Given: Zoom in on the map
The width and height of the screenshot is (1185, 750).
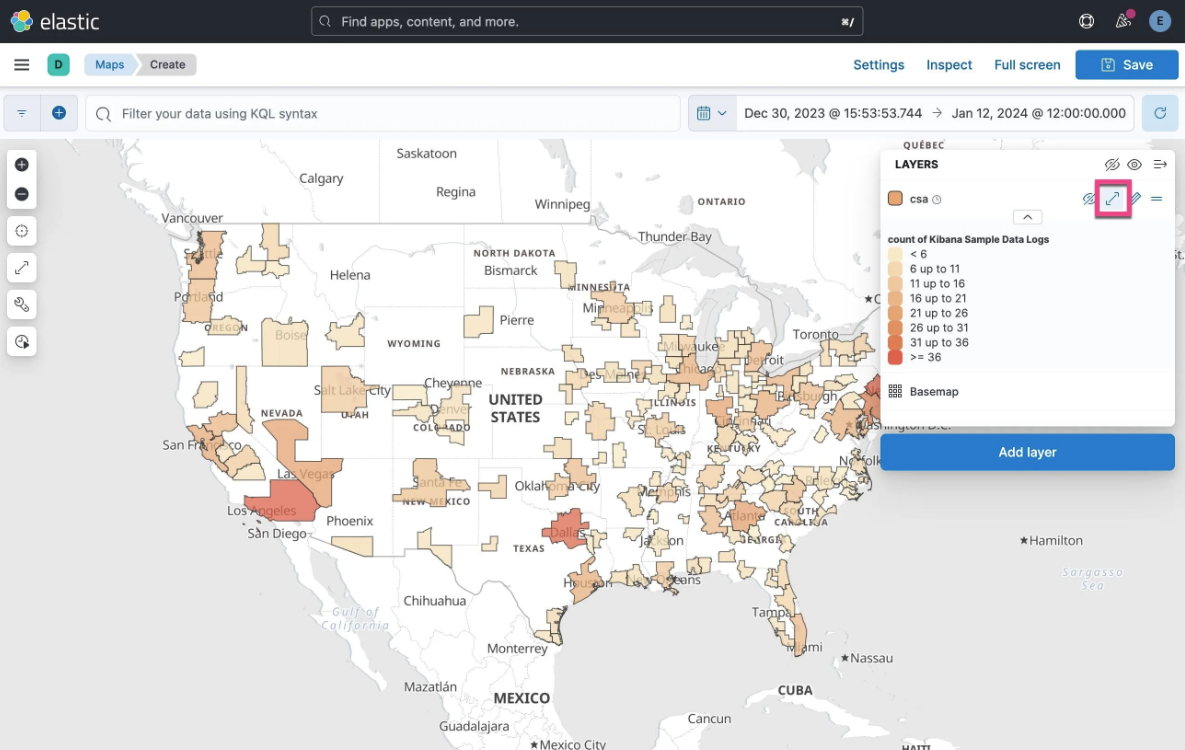Looking at the screenshot, I should 22,165.
